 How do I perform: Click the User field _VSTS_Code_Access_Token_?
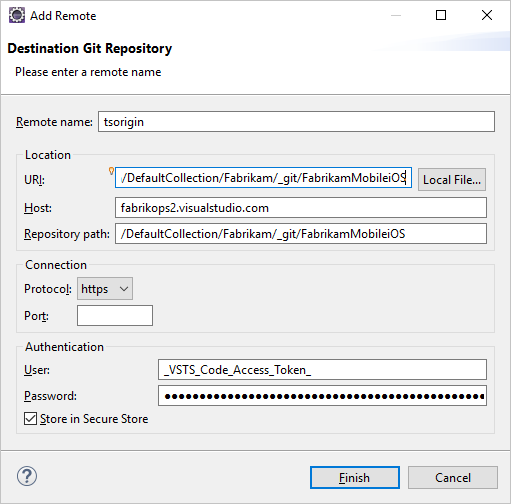point(322,370)
